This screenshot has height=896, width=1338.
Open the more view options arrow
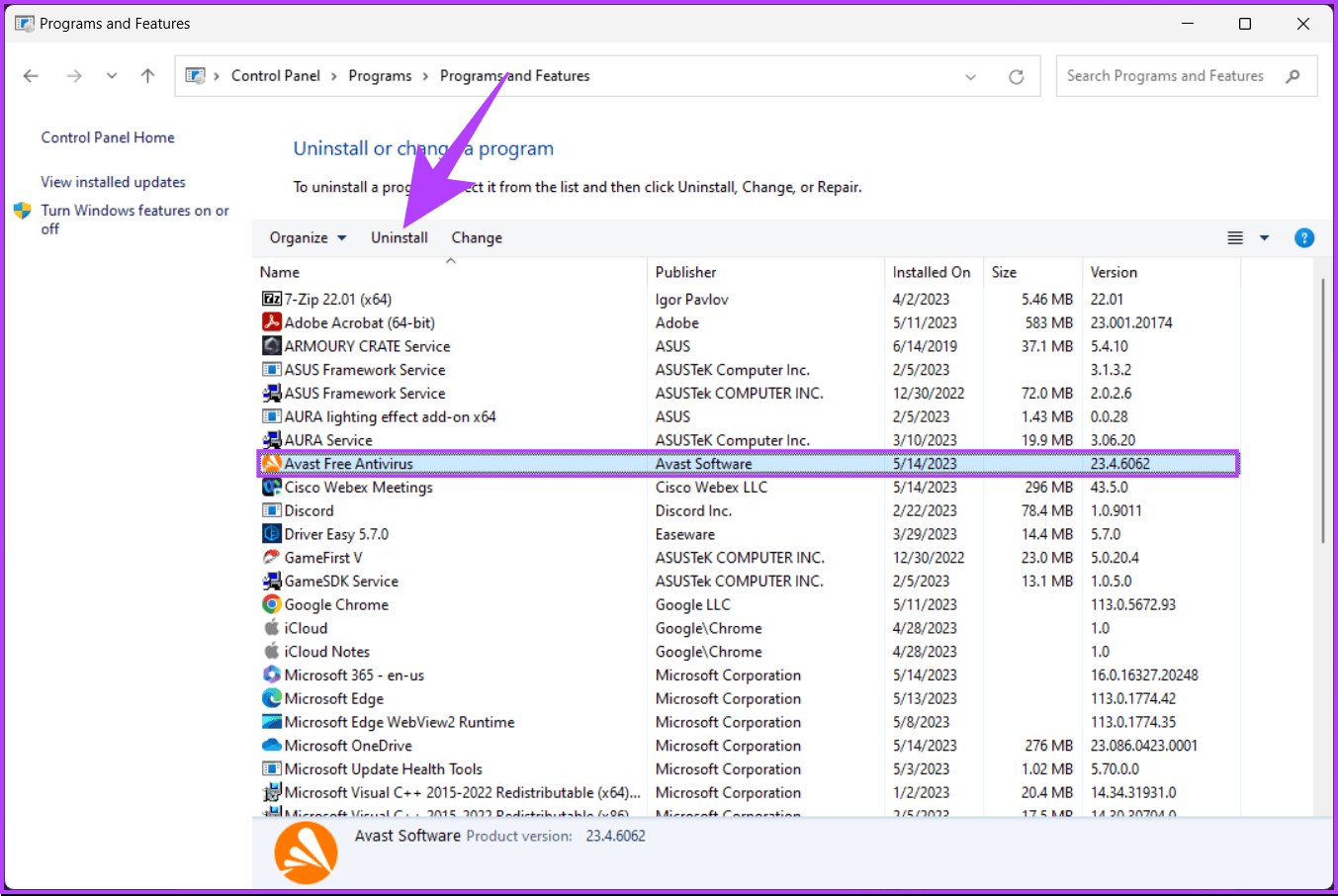(1264, 237)
